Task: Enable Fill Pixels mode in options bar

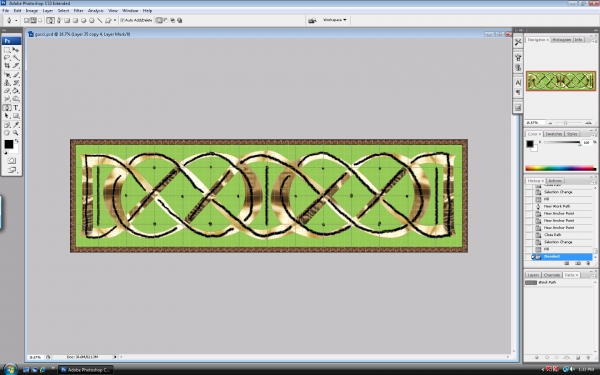Action: [x=40, y=20]
